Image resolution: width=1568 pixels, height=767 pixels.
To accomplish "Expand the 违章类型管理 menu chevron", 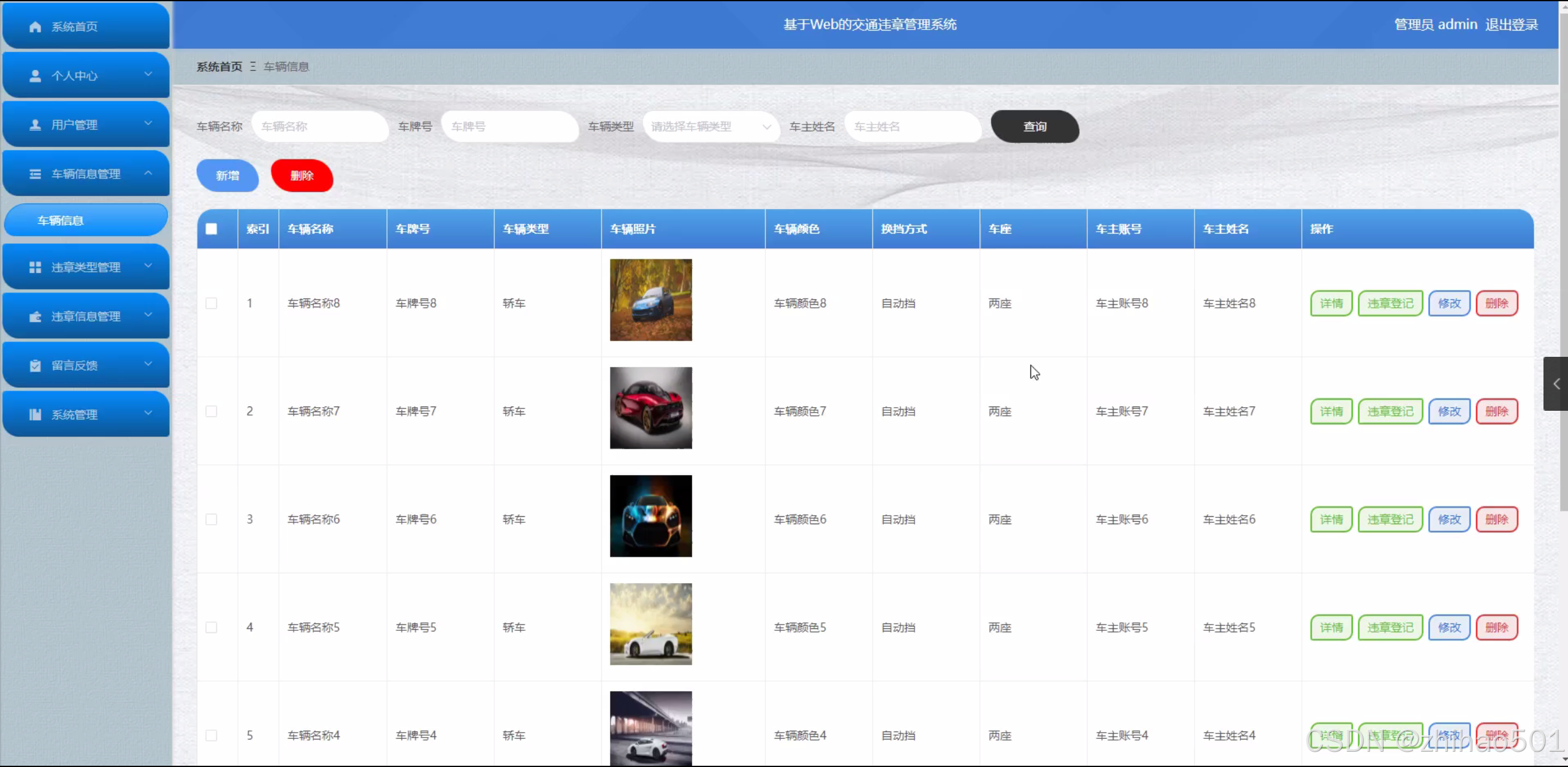I will tap(148, 265).
